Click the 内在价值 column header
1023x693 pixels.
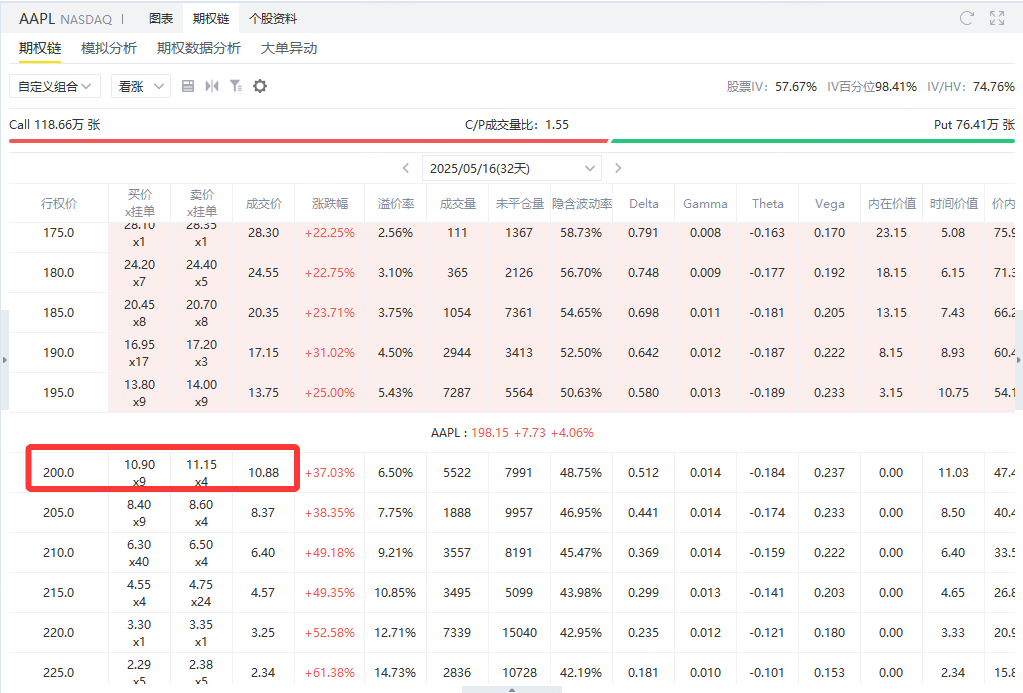892,204
